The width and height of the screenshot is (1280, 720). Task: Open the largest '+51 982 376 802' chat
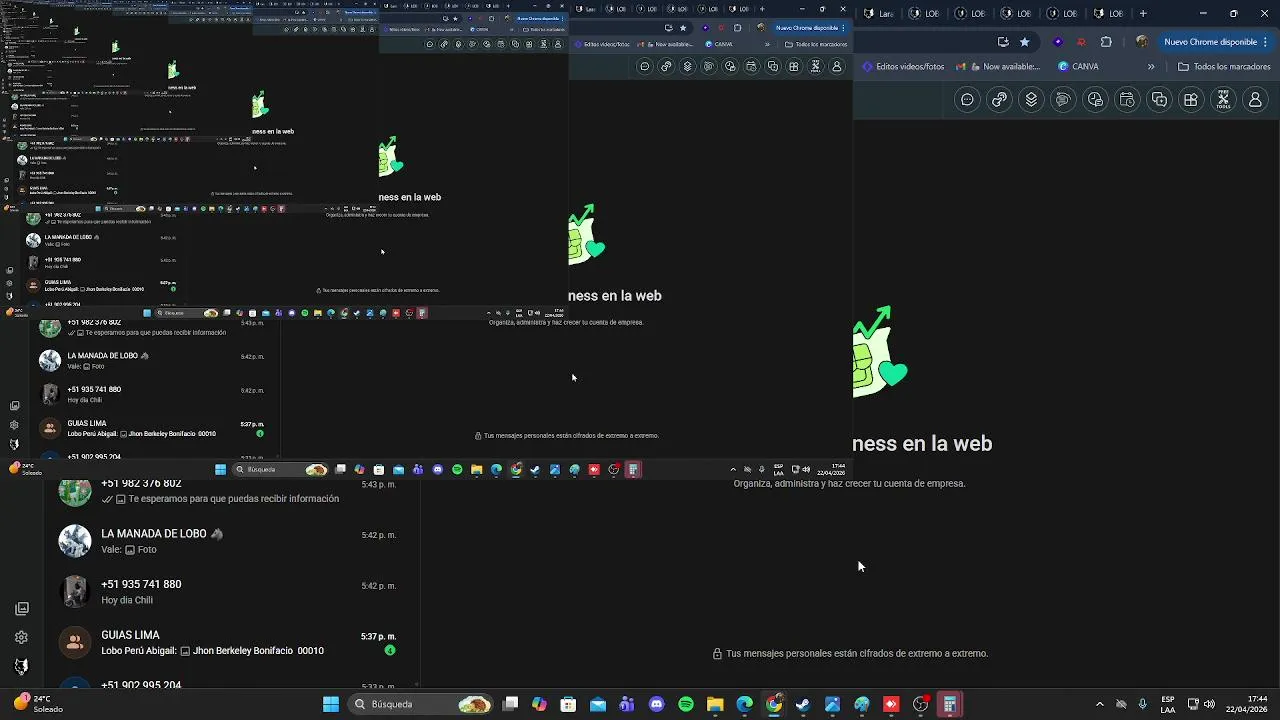click(230, 491)
